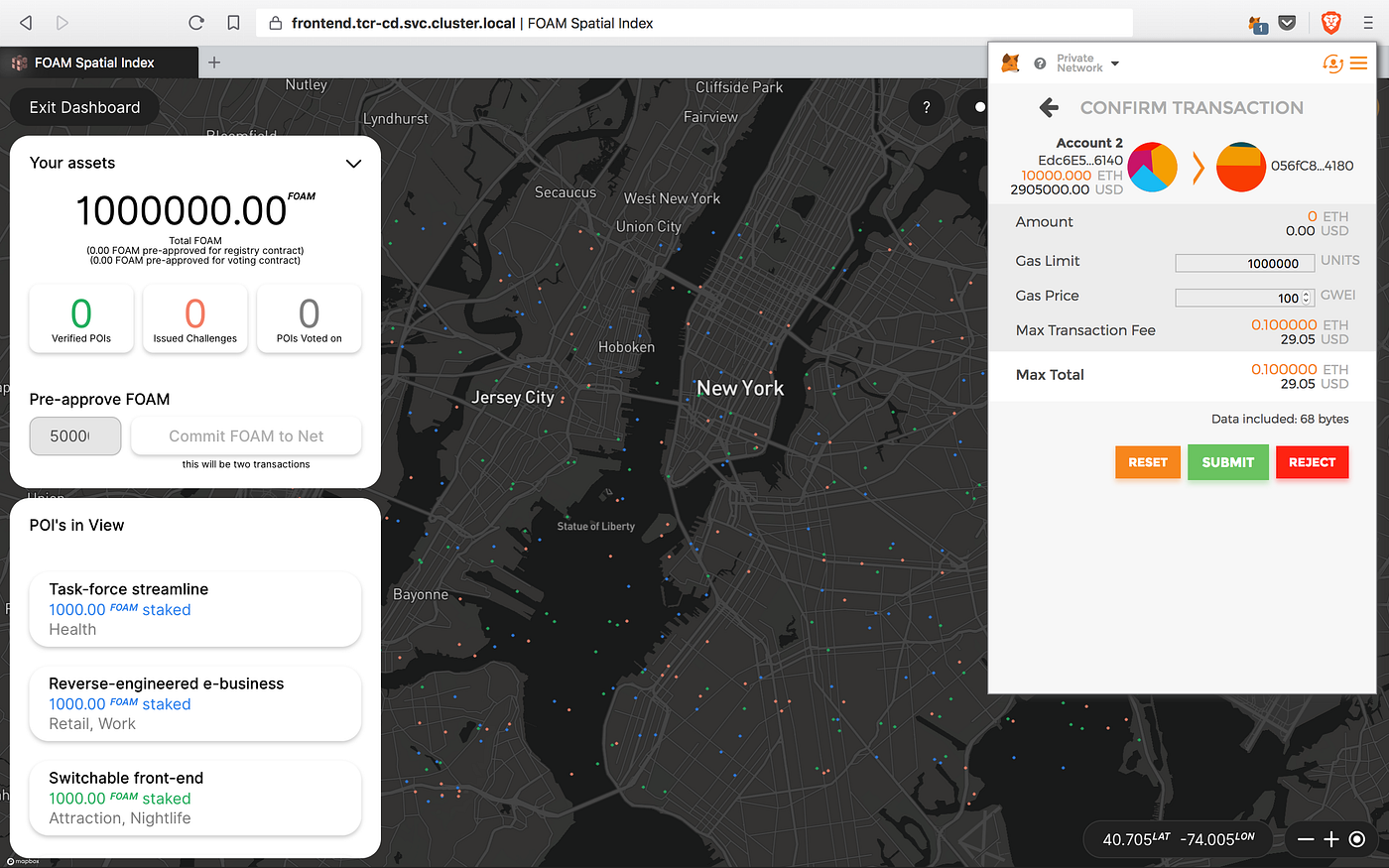
Task: Open the Brave shields lion icon
Action: (1331, 22)
